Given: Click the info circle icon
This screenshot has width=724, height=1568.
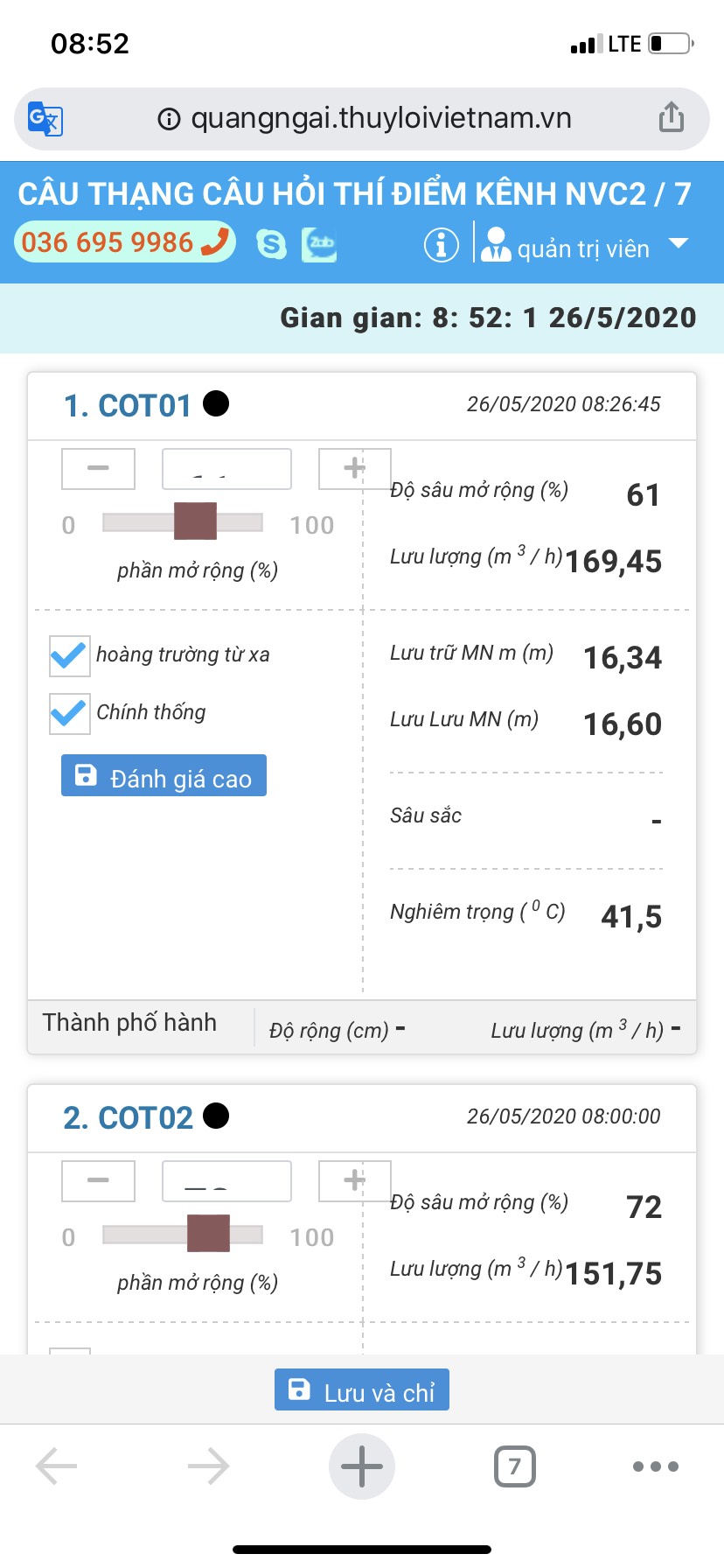Looking at the screenshot, I should pyautogui.click(x=442, y=245).
